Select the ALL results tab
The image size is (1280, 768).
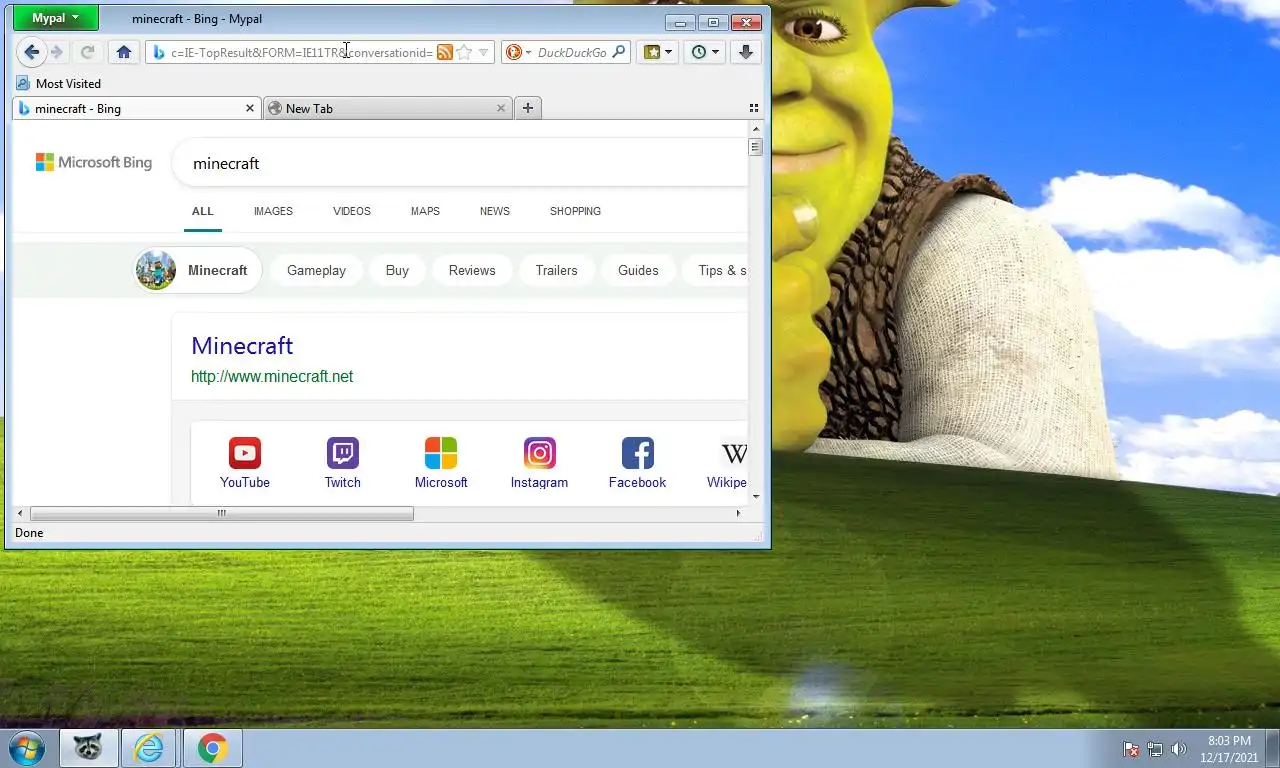pyautogui.click(x=203, y=211)
